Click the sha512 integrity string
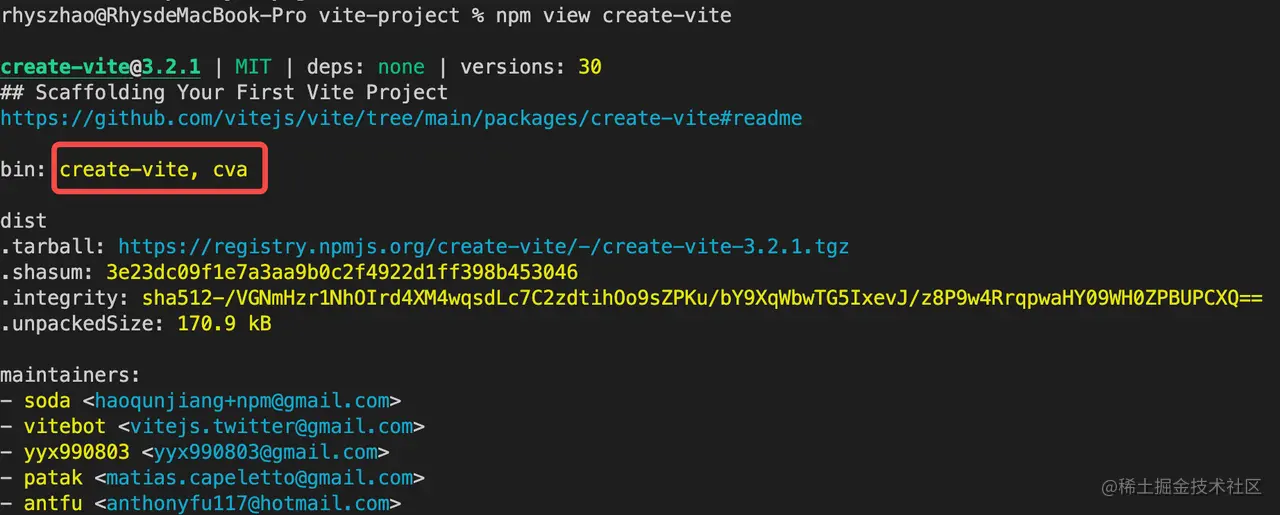1280x515 pixels. [702, 298]
